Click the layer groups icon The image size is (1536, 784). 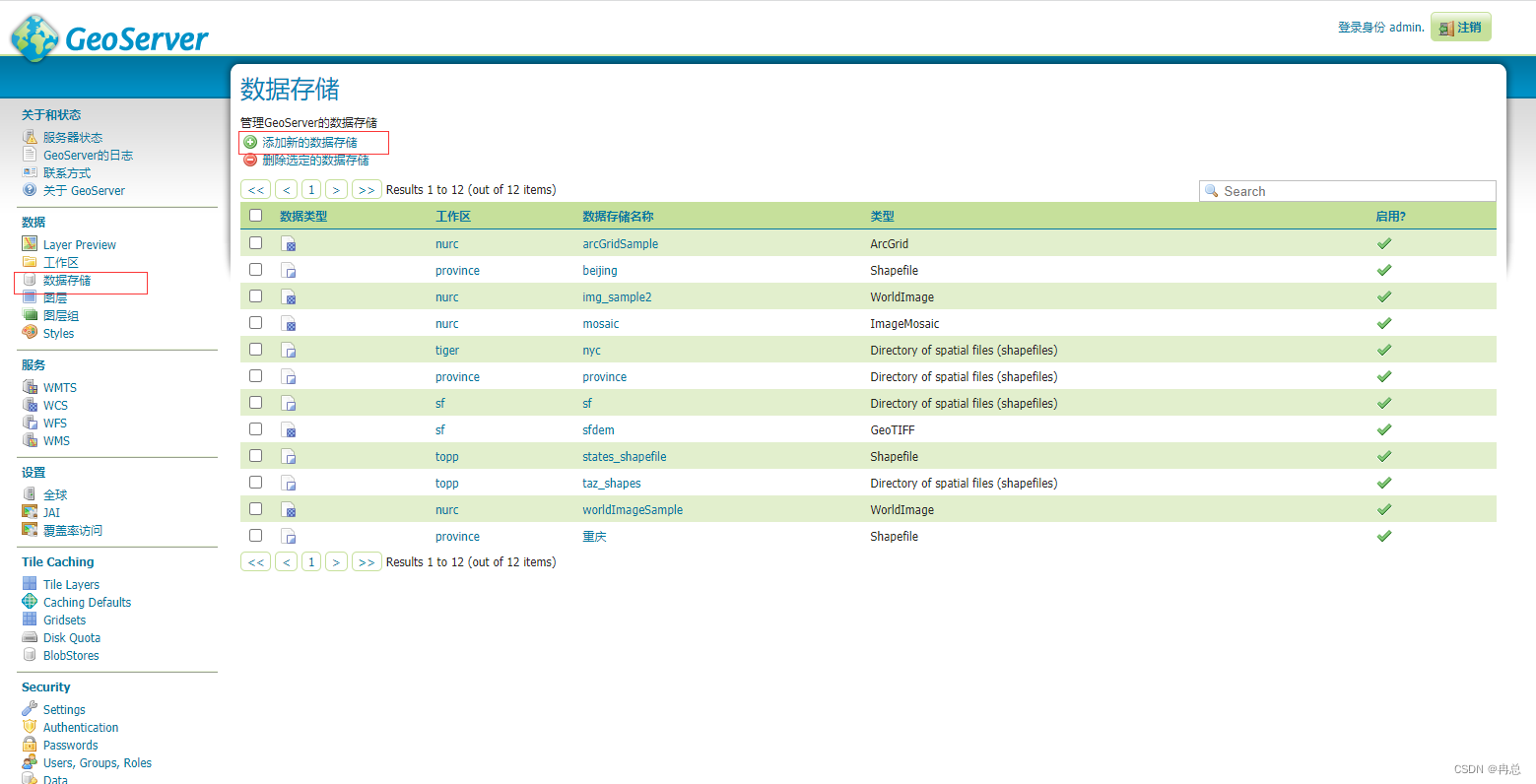click(x=30, y=315)
